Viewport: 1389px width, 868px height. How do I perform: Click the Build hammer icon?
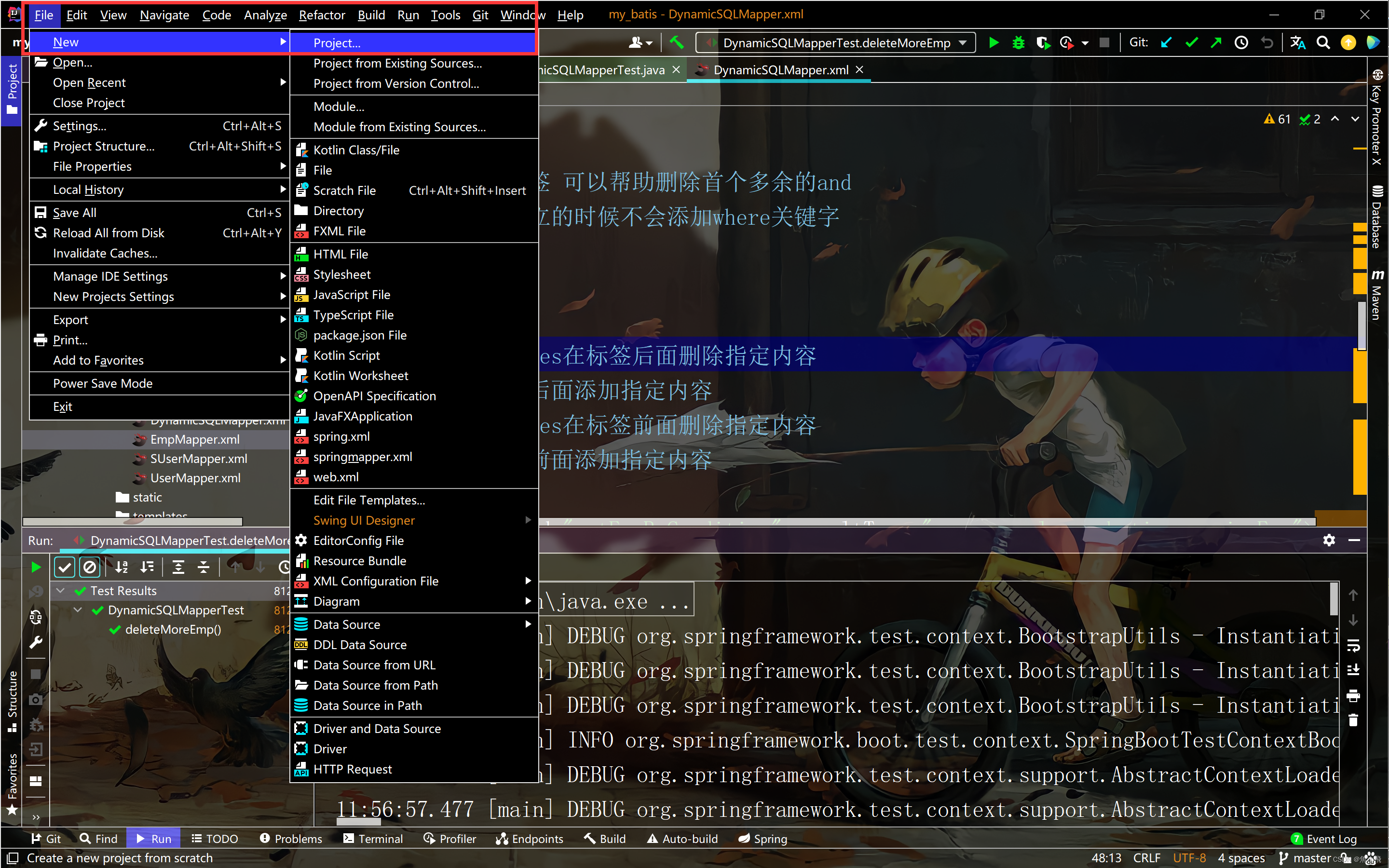coord(677,43)
